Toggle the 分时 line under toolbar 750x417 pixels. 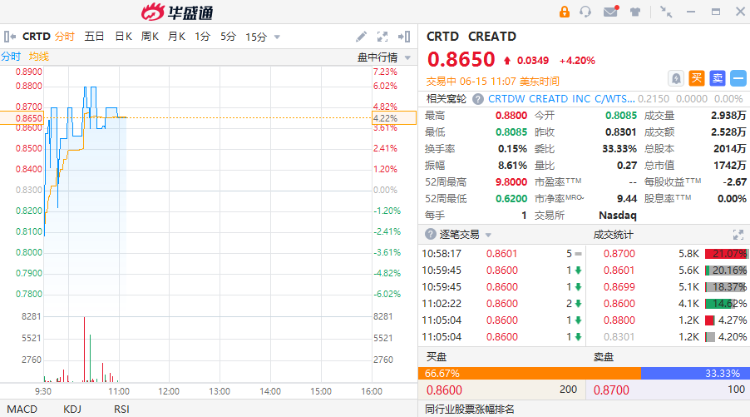[10, 57]
